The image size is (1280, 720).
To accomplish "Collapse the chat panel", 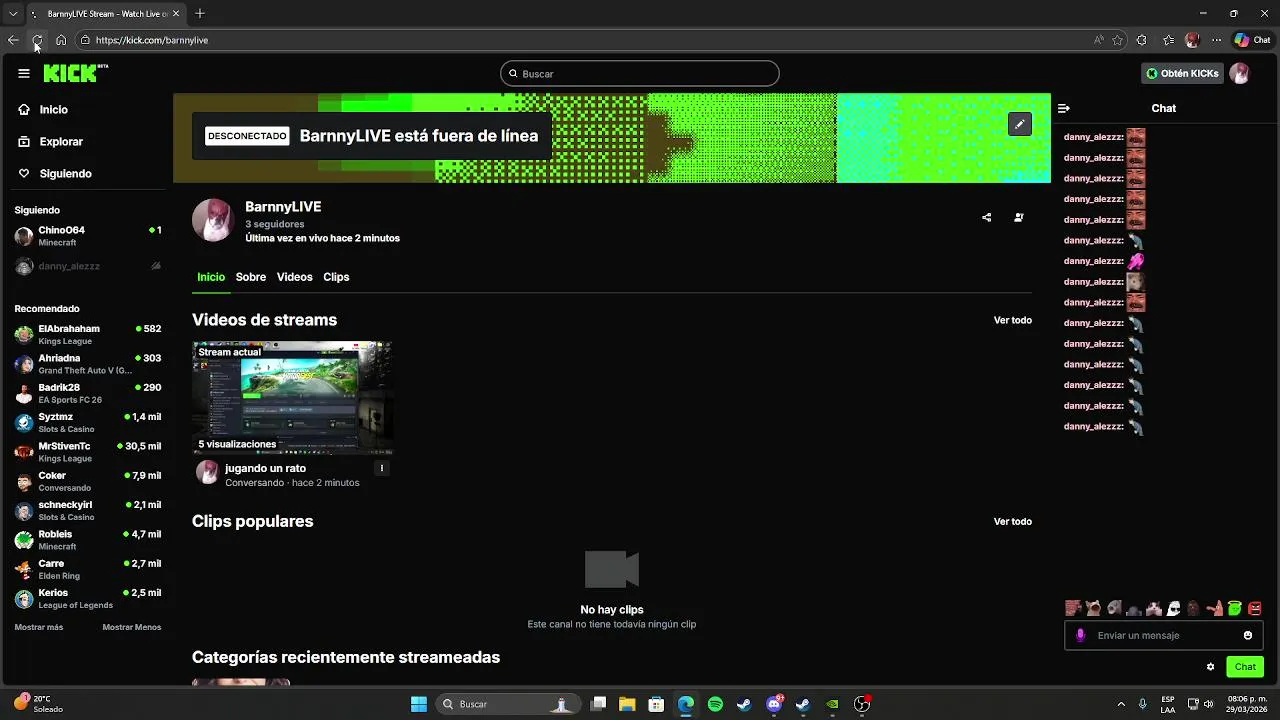I will tap(1064, 108).
